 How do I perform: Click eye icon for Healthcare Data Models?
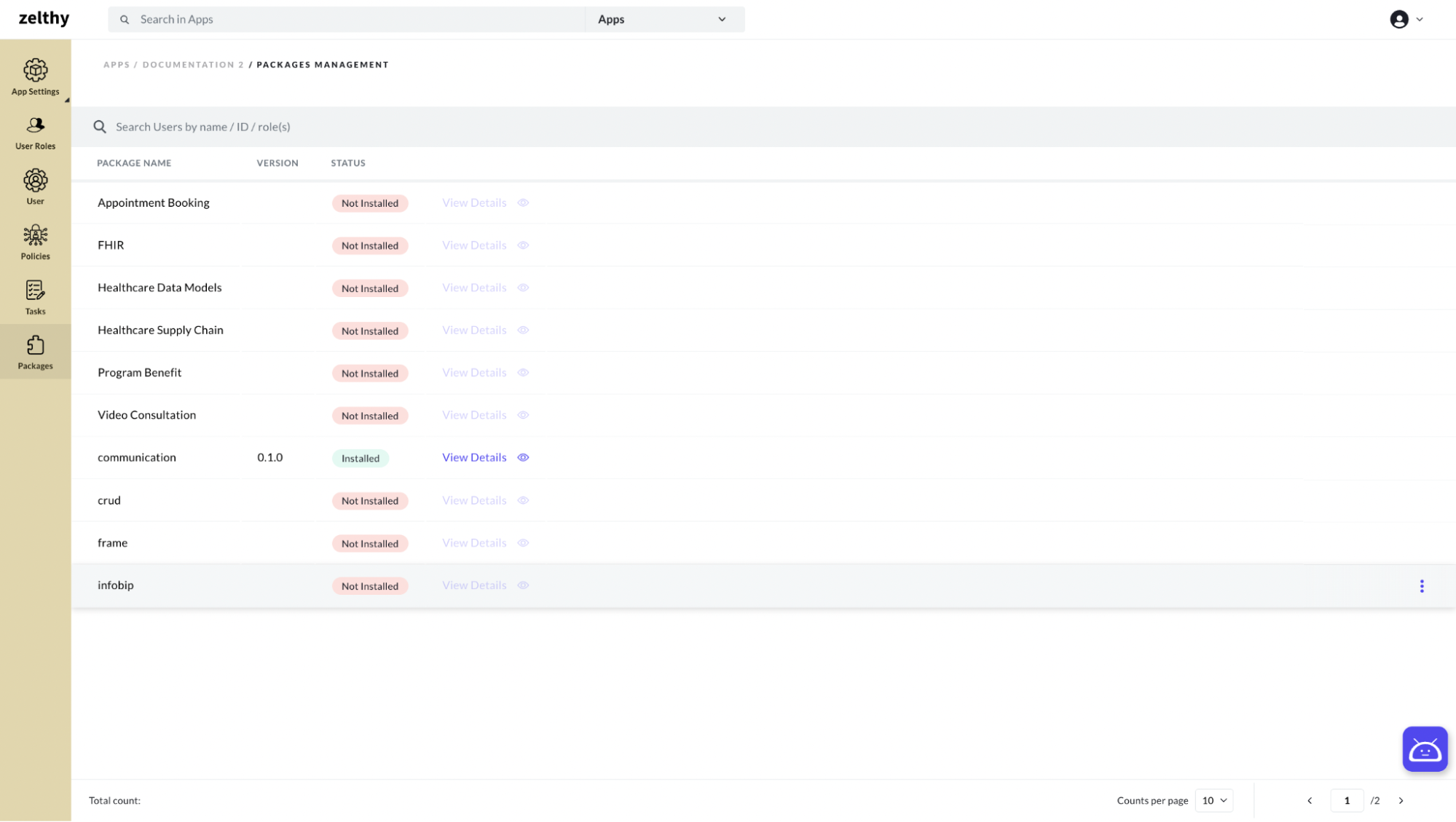pos(523,288)
